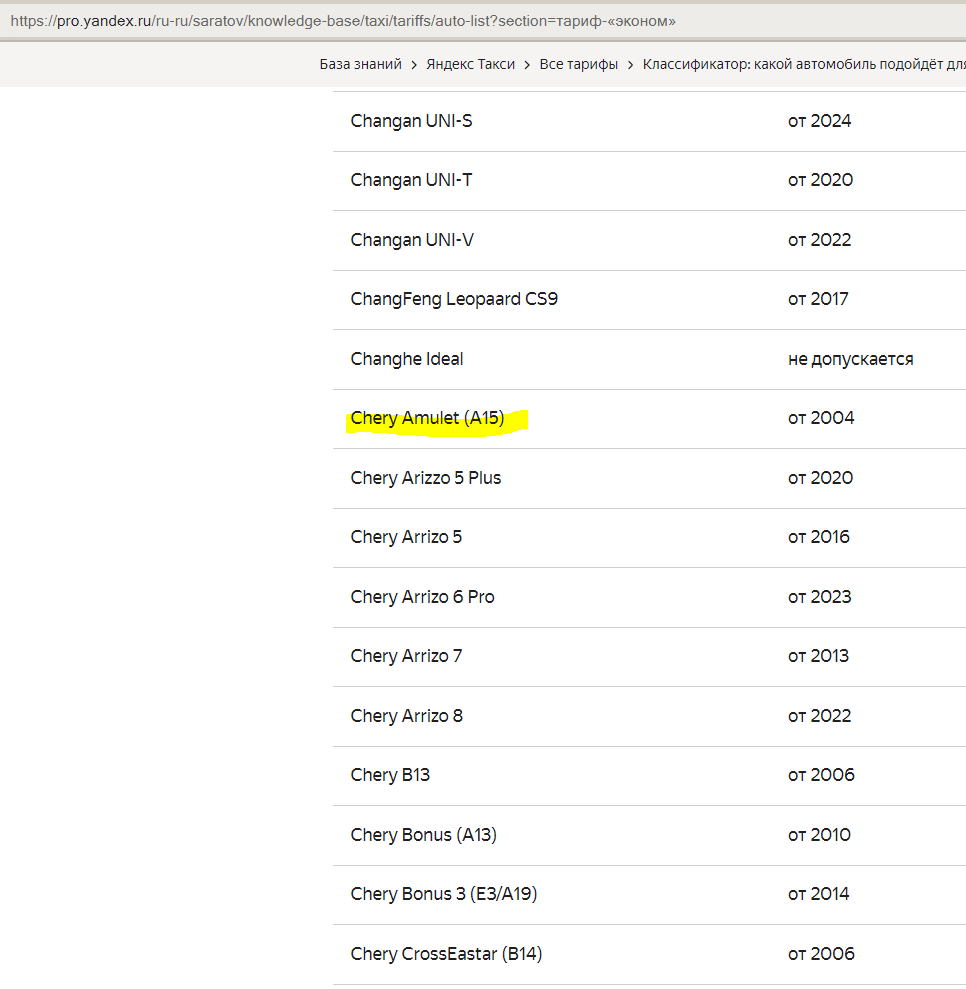Open the Все тарифы breadcrumb link

[x=578, y=64]
